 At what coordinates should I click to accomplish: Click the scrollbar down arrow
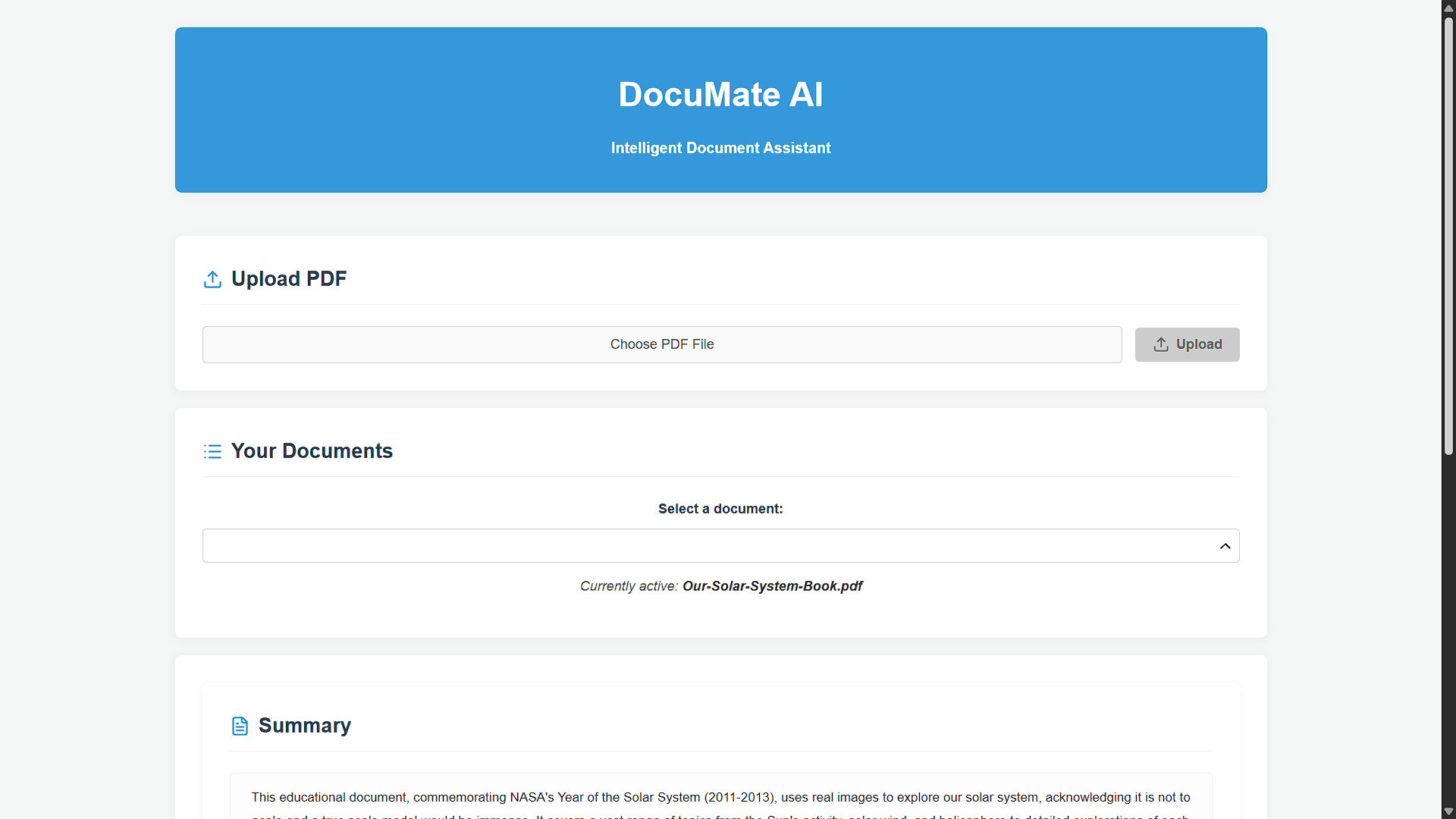click(1448, 811)
